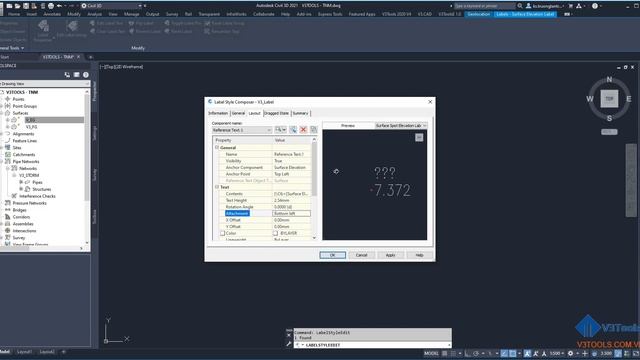Click the Undo arrow in the quick access toolbar
The image size is (640, 360).
tap(59, 6)
